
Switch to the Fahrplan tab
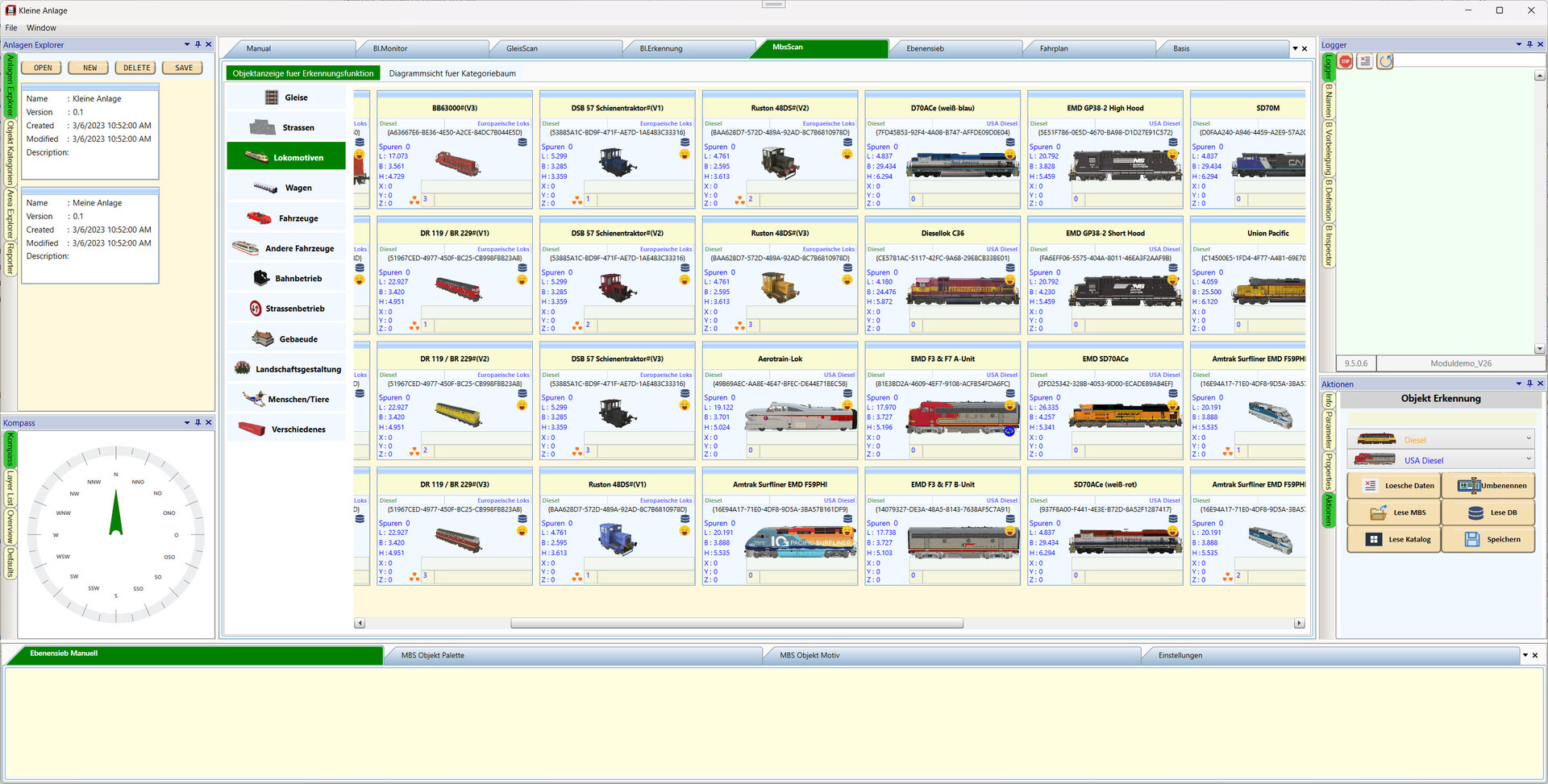point(1054,49)
